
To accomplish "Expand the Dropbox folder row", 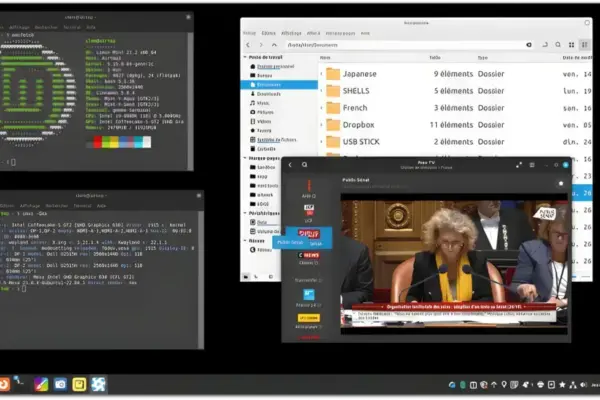I will 321,125.
